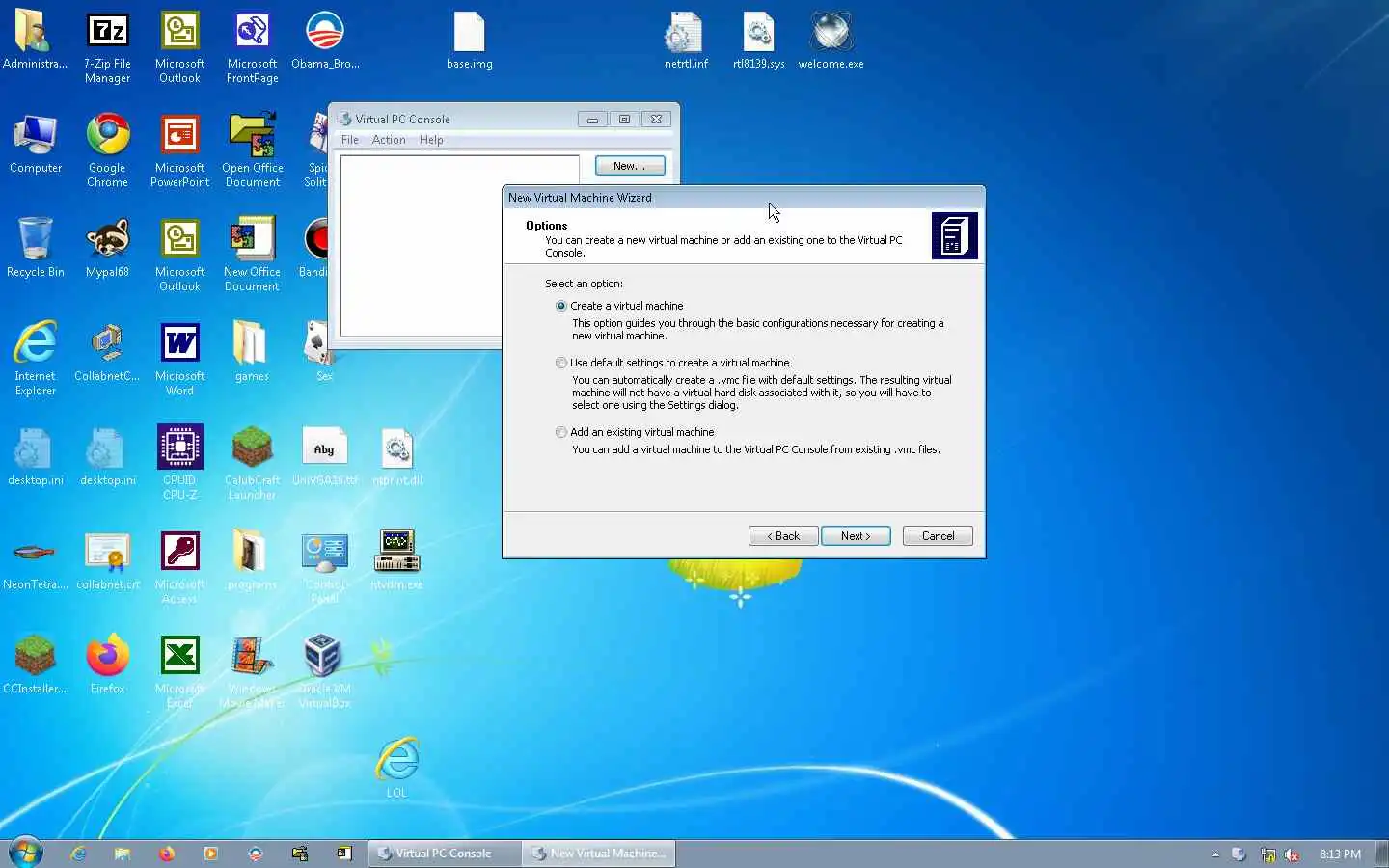The image size is (1389, 868).
Task: Select the games folder icon
Action: 252,354
